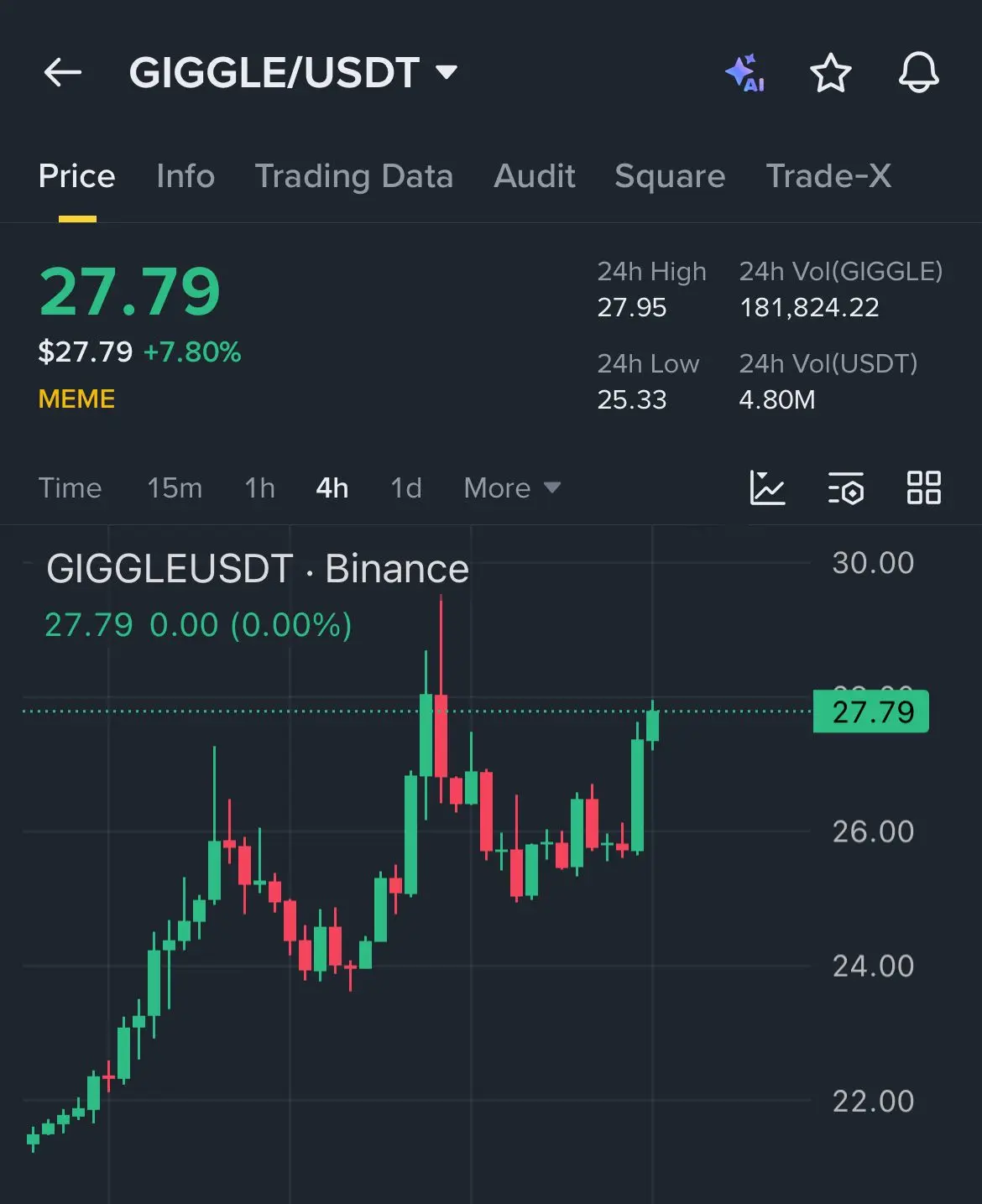Tap the 24h Vol(GIGGLE) value 181,824.22
Image resolution: width=982 pixels, height=1204 pixels.
(809, 308)
